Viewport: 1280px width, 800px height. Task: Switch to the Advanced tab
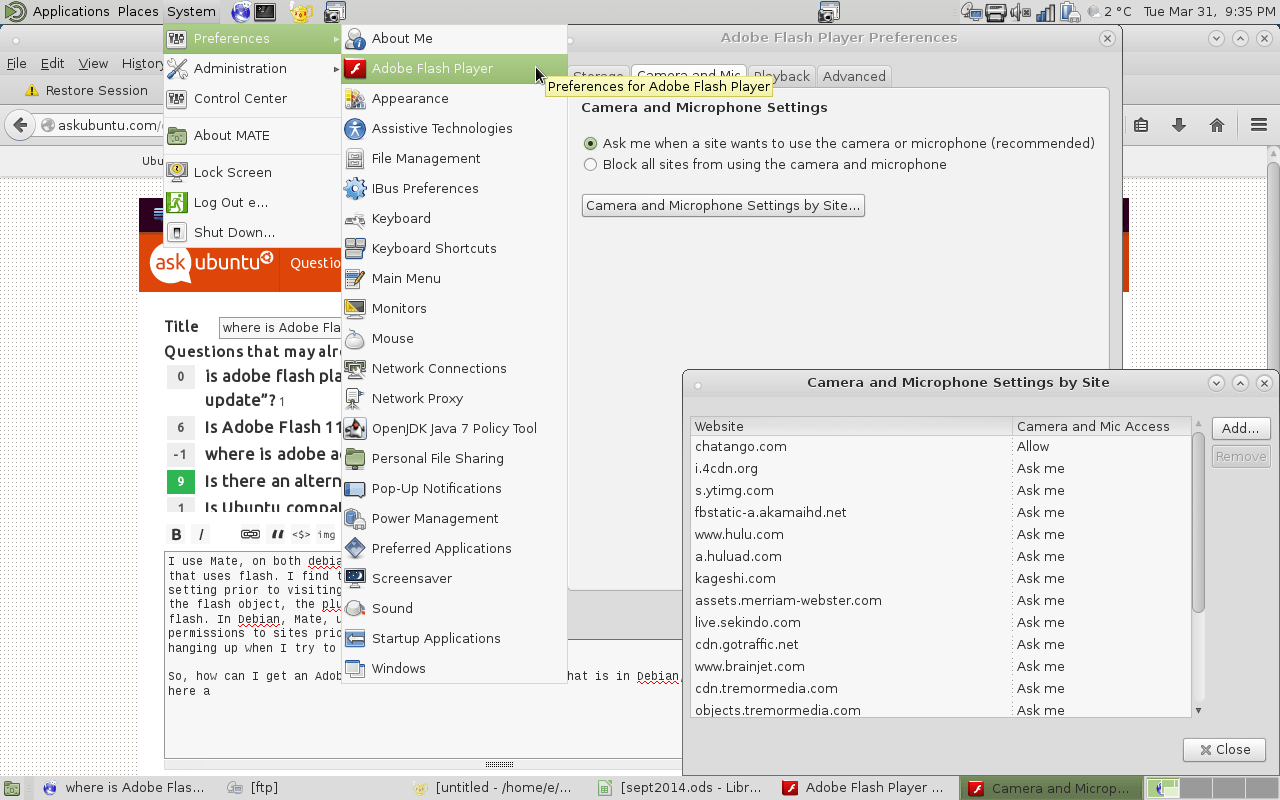point(854,76)
